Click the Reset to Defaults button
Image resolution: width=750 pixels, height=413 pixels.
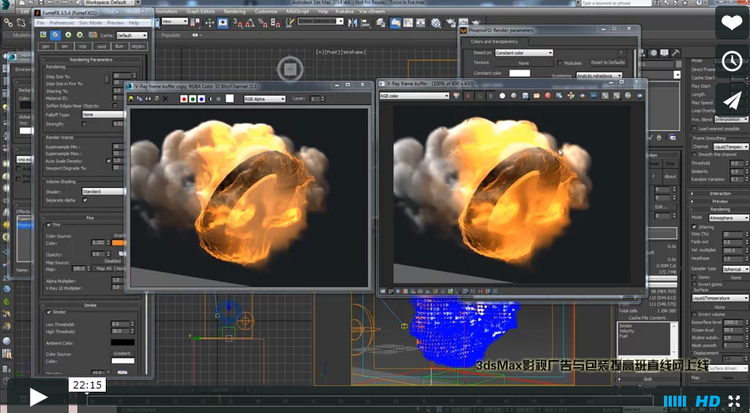point(607,63)
